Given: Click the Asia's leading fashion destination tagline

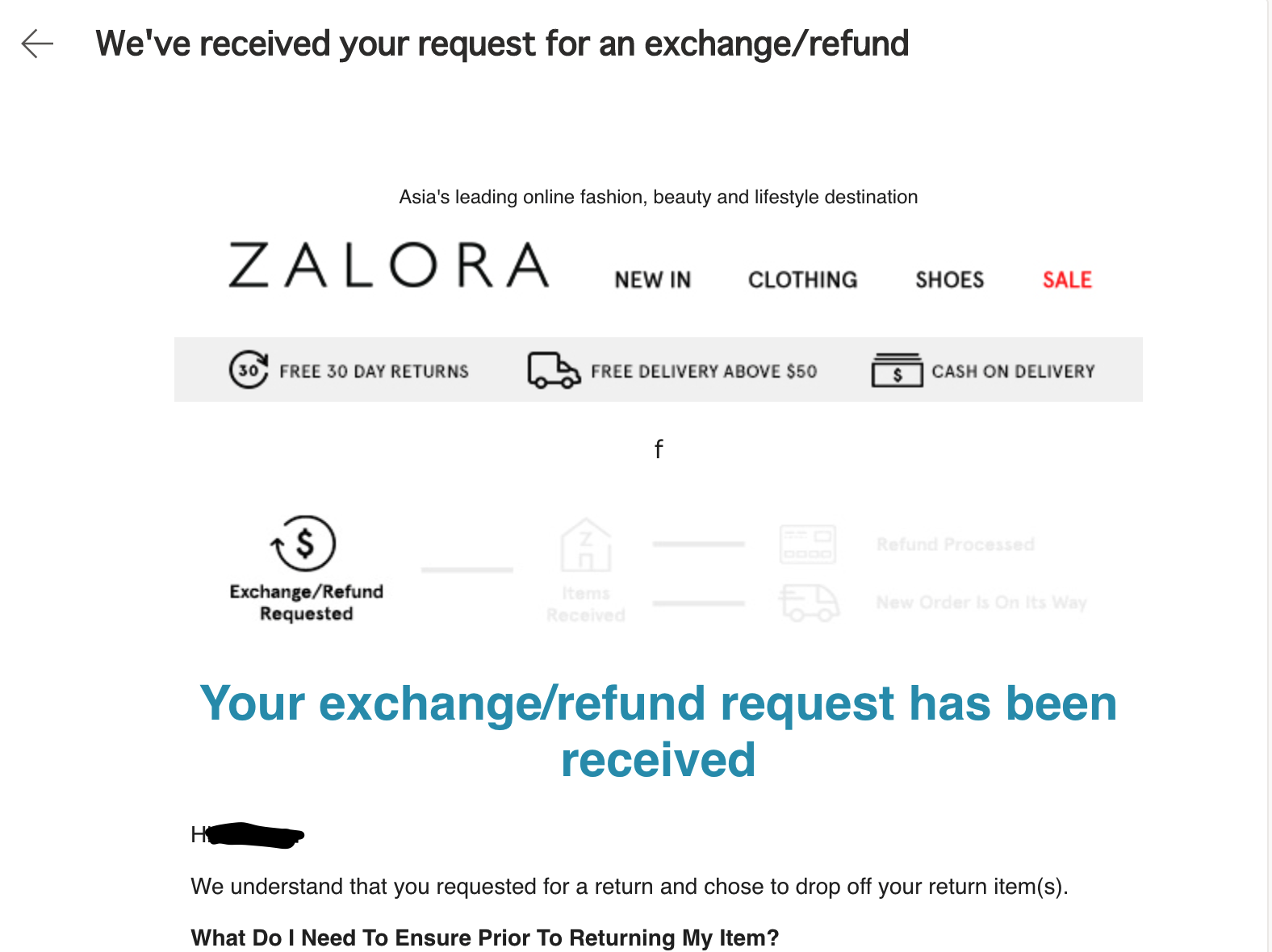Looking at the screenshot, I should click(x=658, y=196).
